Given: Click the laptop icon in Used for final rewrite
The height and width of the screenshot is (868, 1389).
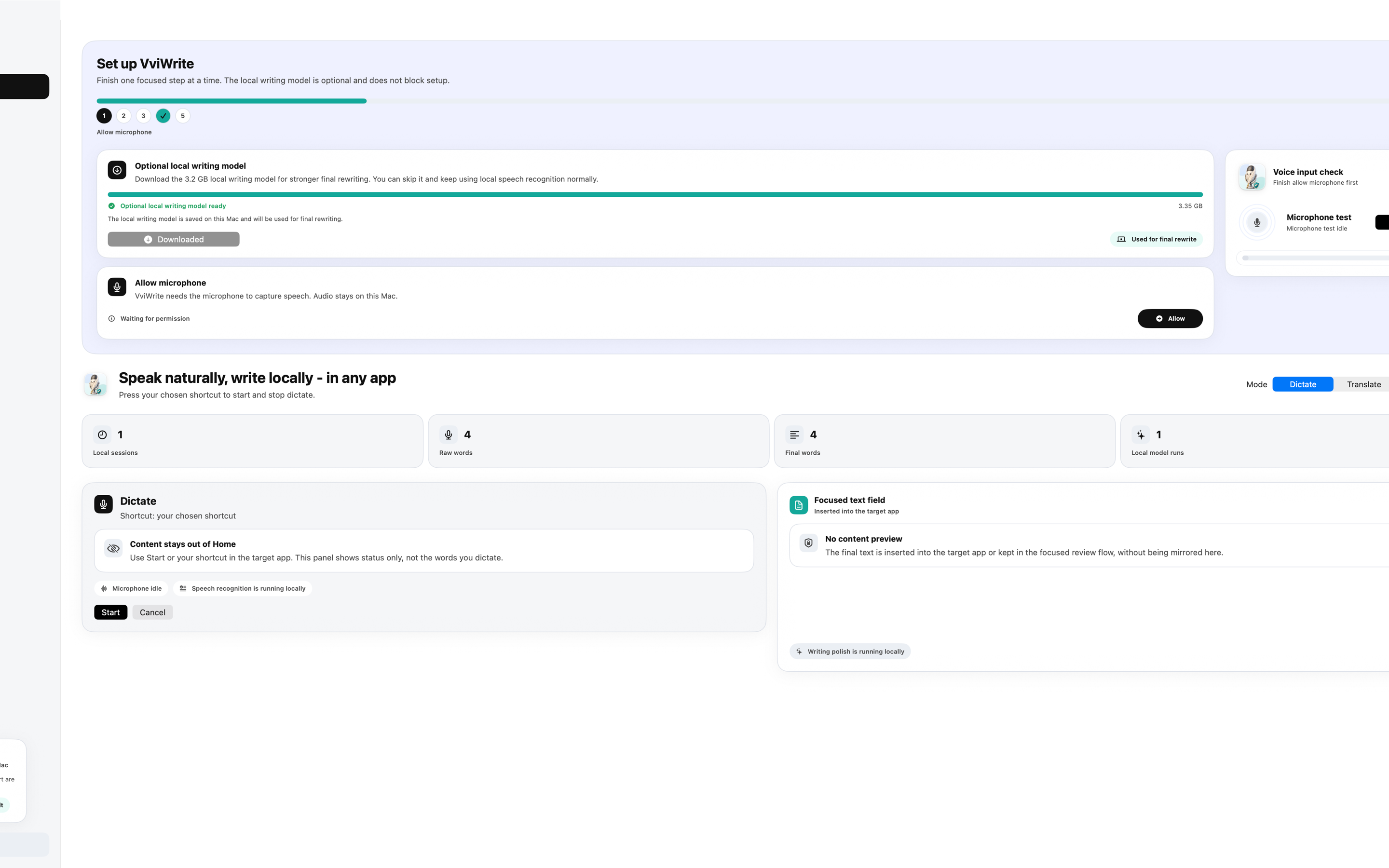Looking at the screenshot, I should (1121, 239).
